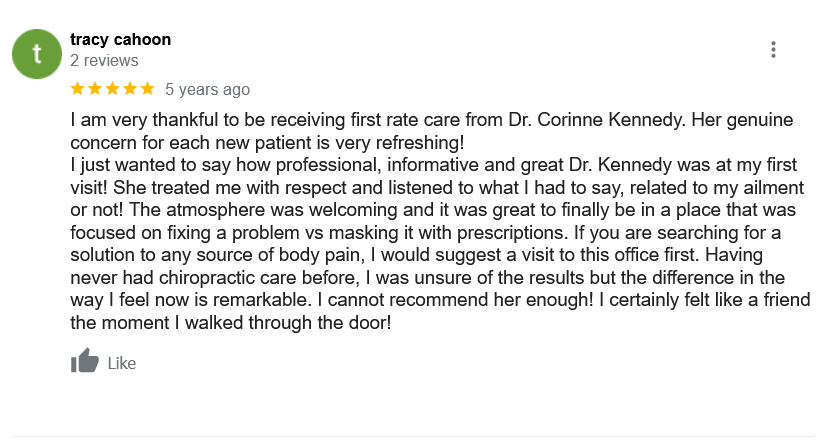Click the '5 years ago' timestamp
Screen dimensions: 830x443
tap(208, 89)
